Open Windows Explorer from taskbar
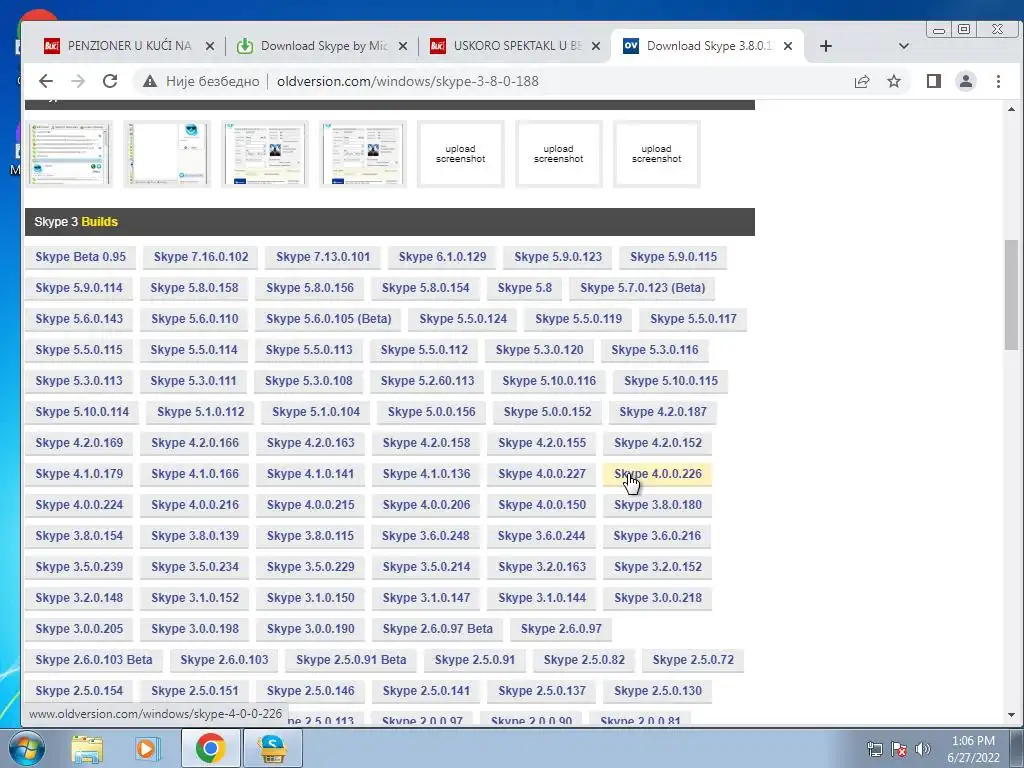 click(x=87, y=748)
